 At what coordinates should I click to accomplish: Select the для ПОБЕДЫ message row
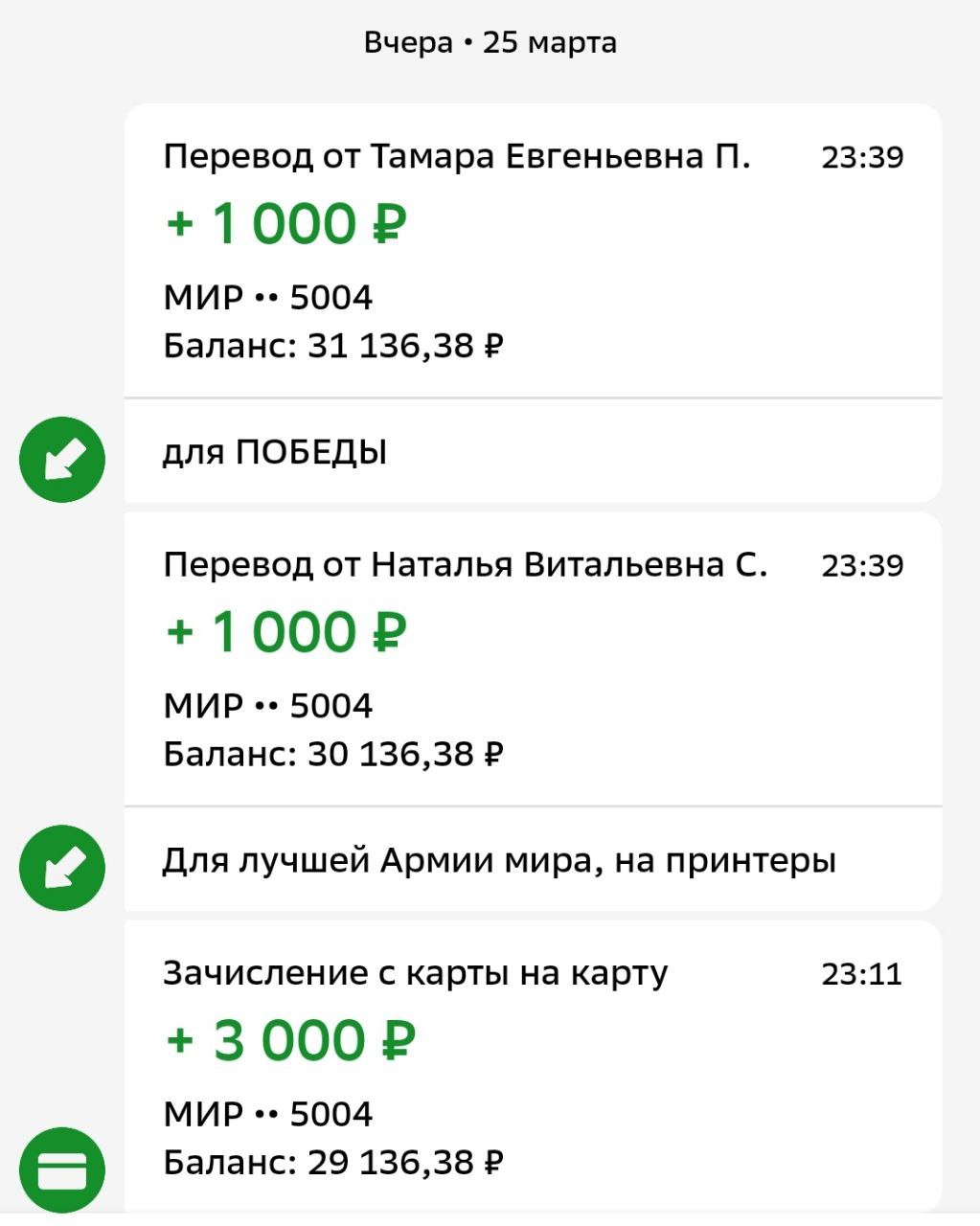(x=533, y=451)
